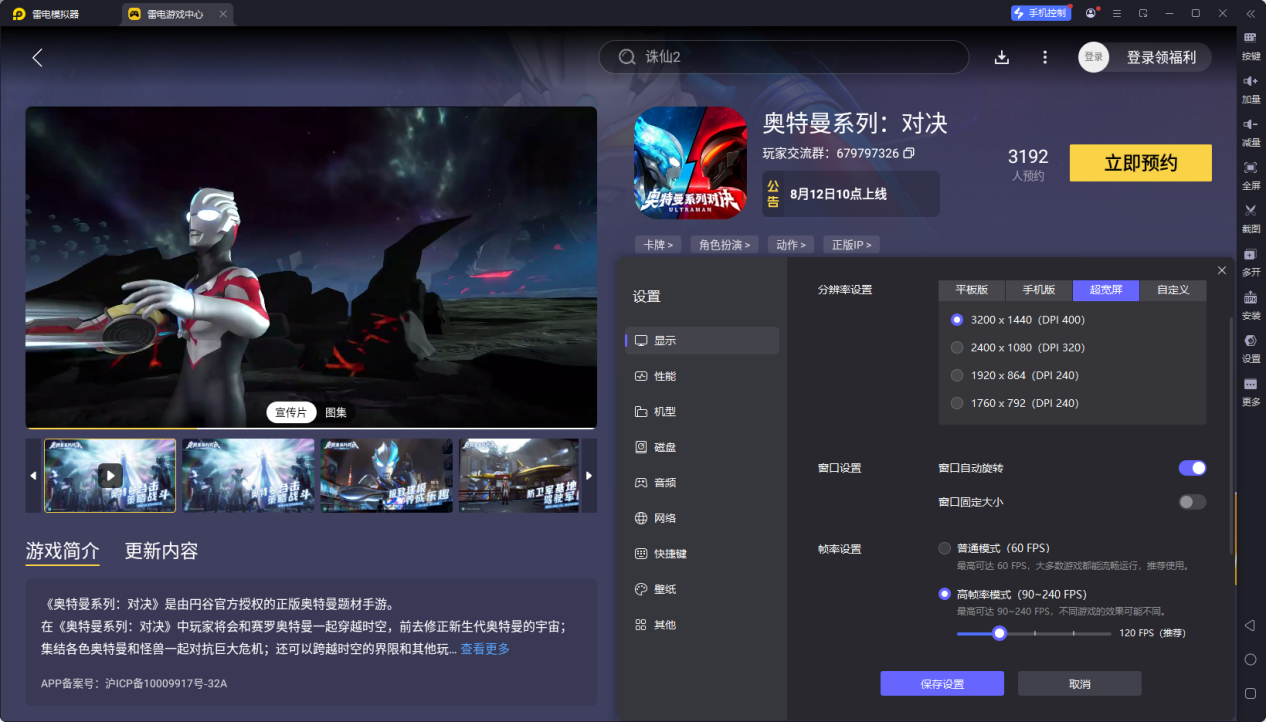1266x722 pixels.
Task: Click the 手机控制 phone control button
Action: [1039, 13]
